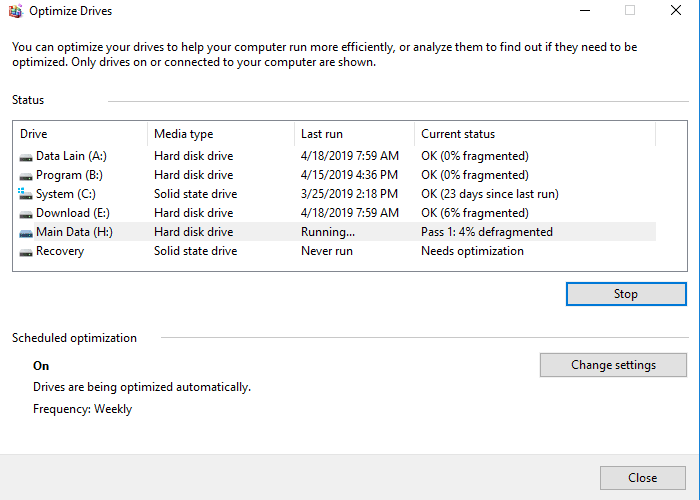Open Change settings for scheduled optimization
The width and height of the screenshot is (700, 500).
pos(613,365)
